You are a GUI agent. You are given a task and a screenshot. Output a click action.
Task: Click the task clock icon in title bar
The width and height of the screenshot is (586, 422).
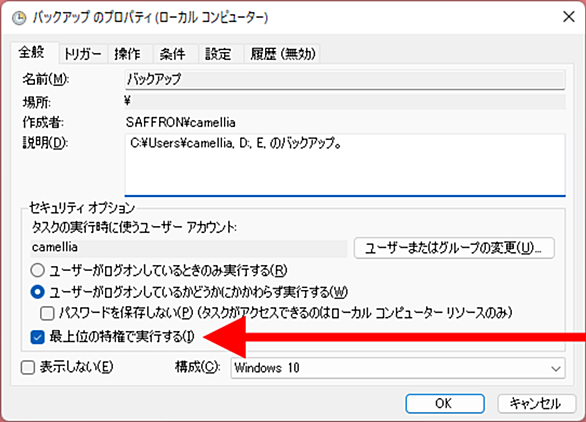click(19, 18)
